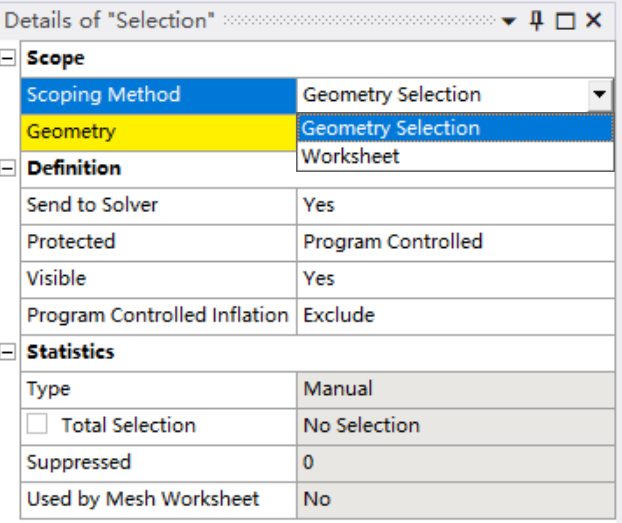This screenshot has width=622, height=523.
Task: Collapse the Scope section
Action: pos(9,59)
